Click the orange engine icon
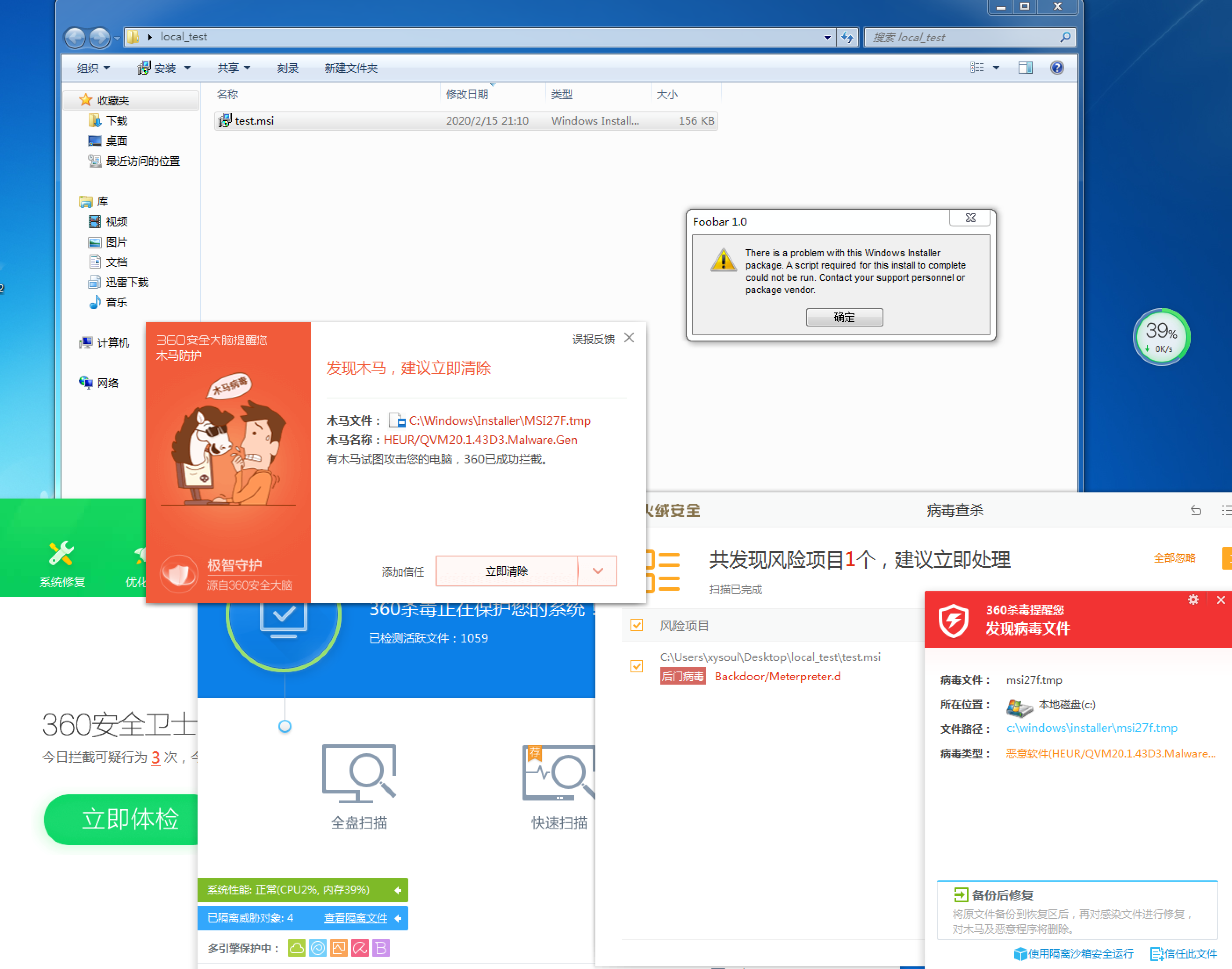The width and height of the screenshot is (1232, 969). point(339,948)
